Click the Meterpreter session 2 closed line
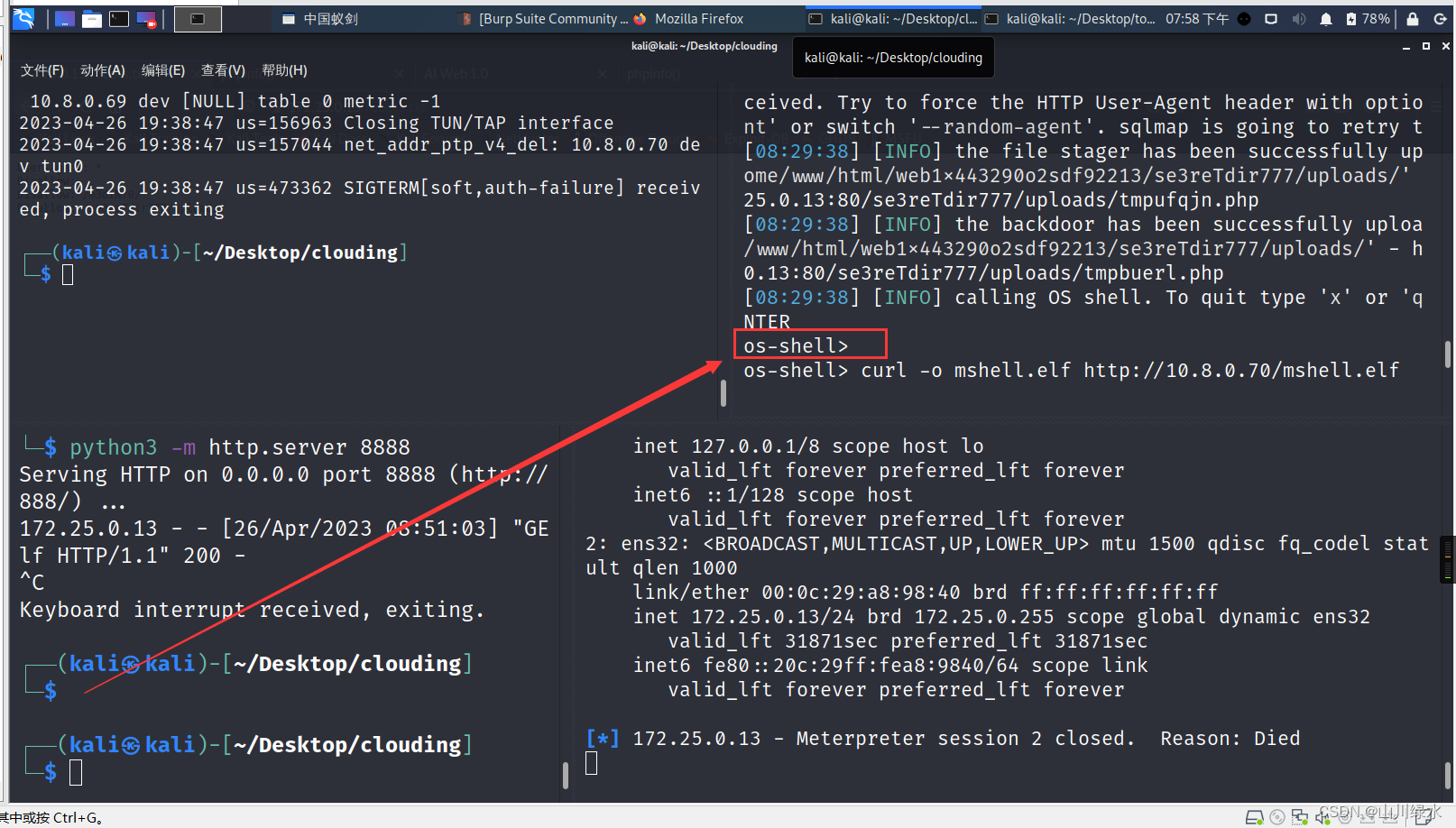 click(943, 739)
